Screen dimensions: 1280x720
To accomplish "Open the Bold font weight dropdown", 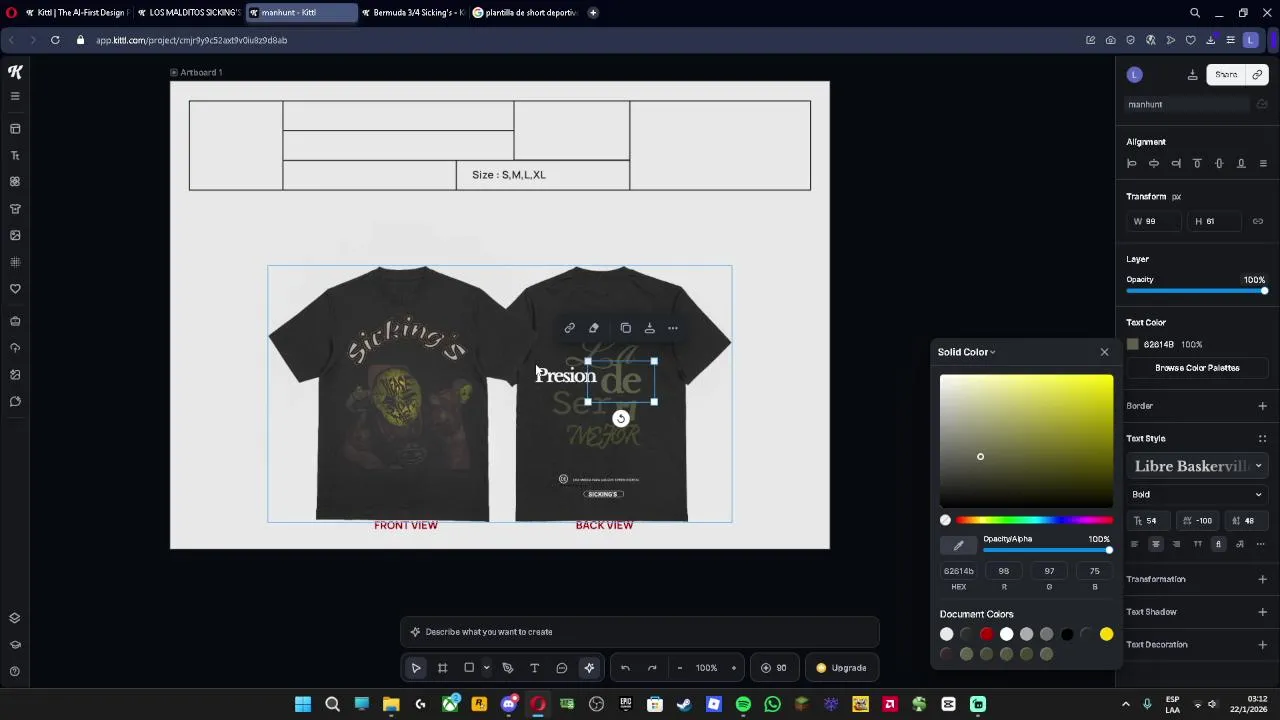I will 1197,494.
